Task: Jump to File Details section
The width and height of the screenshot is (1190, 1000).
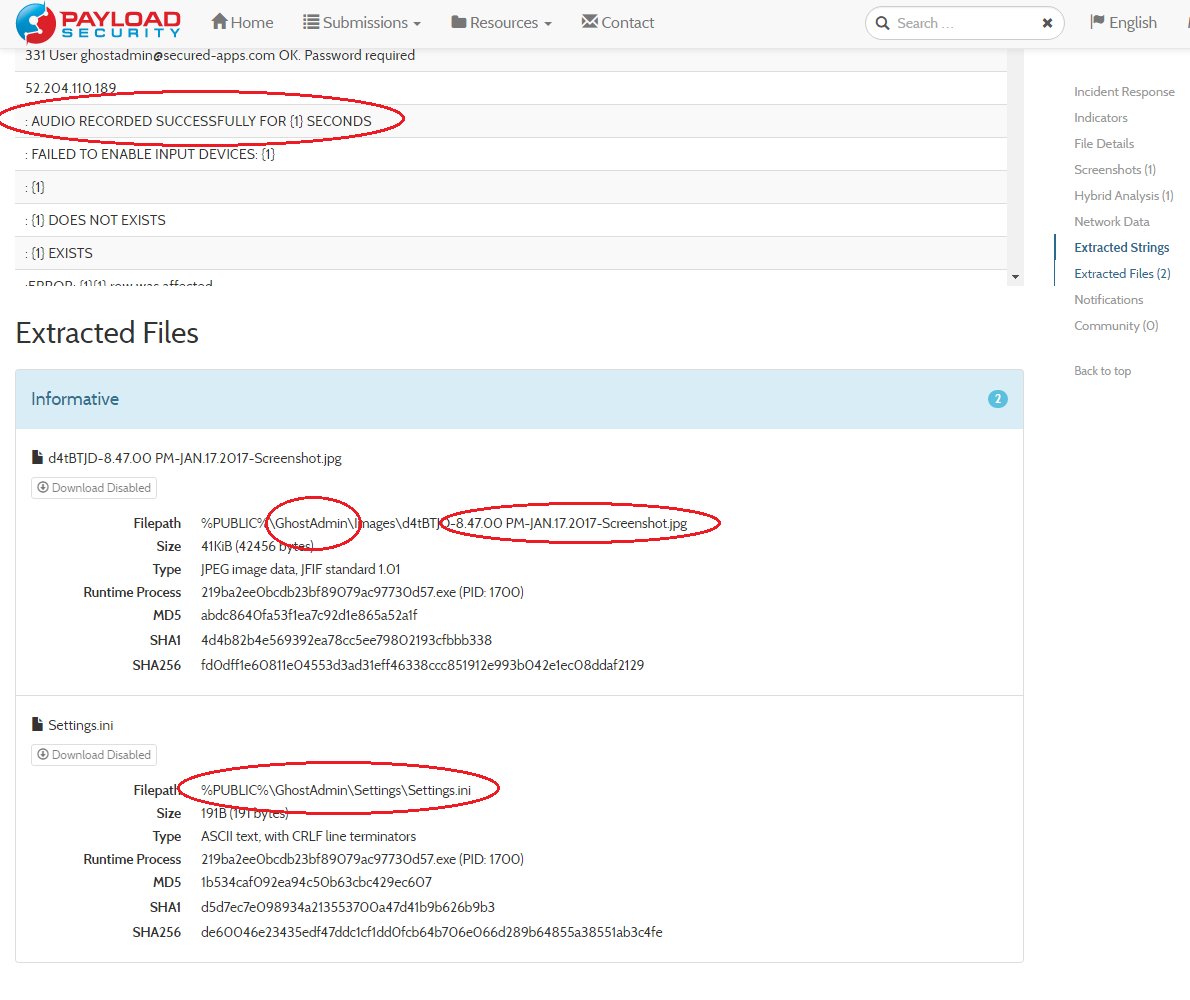Action: coord(1103,143)
